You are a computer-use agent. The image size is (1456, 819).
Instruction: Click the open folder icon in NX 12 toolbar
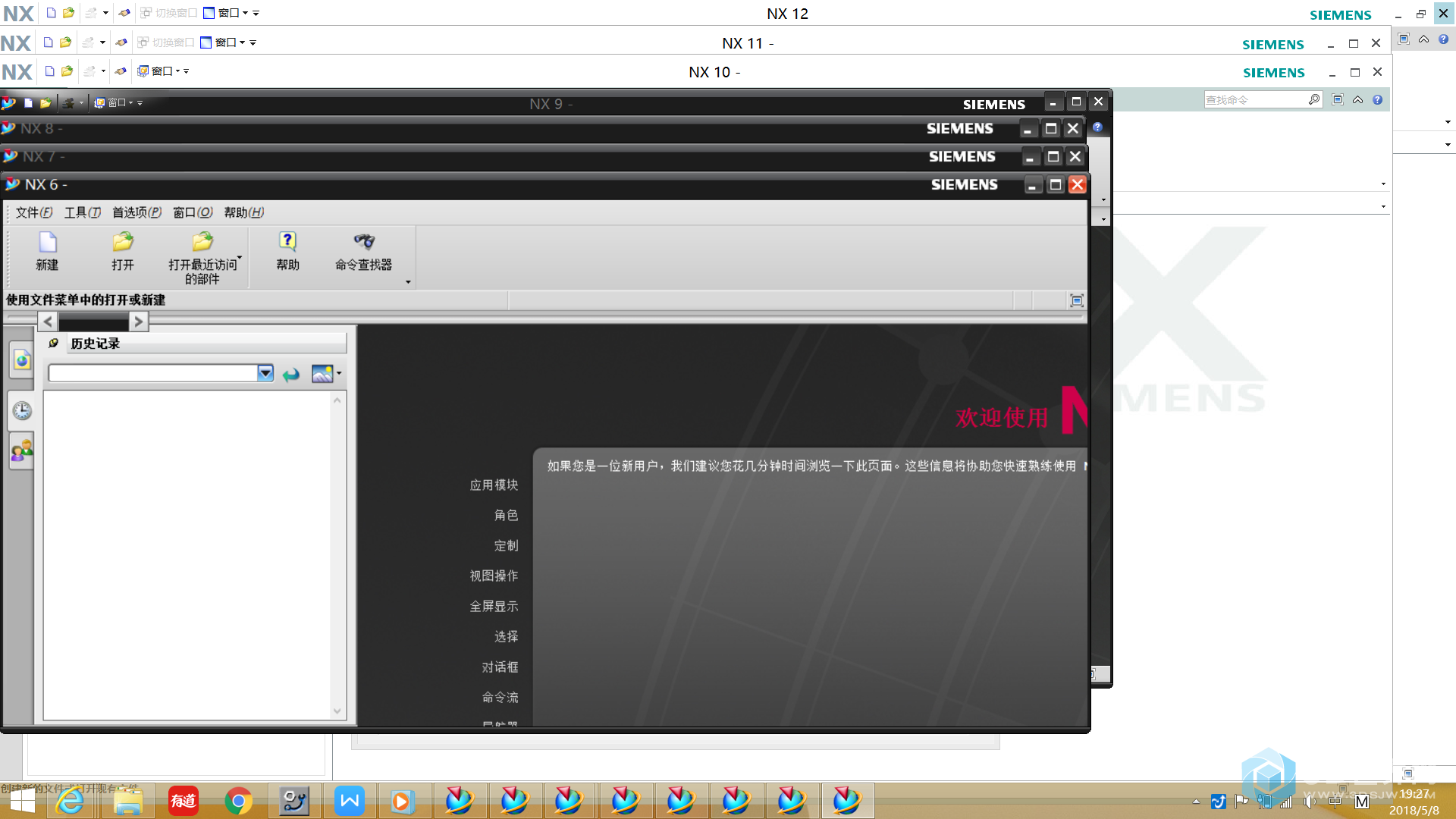pos(68,13)
